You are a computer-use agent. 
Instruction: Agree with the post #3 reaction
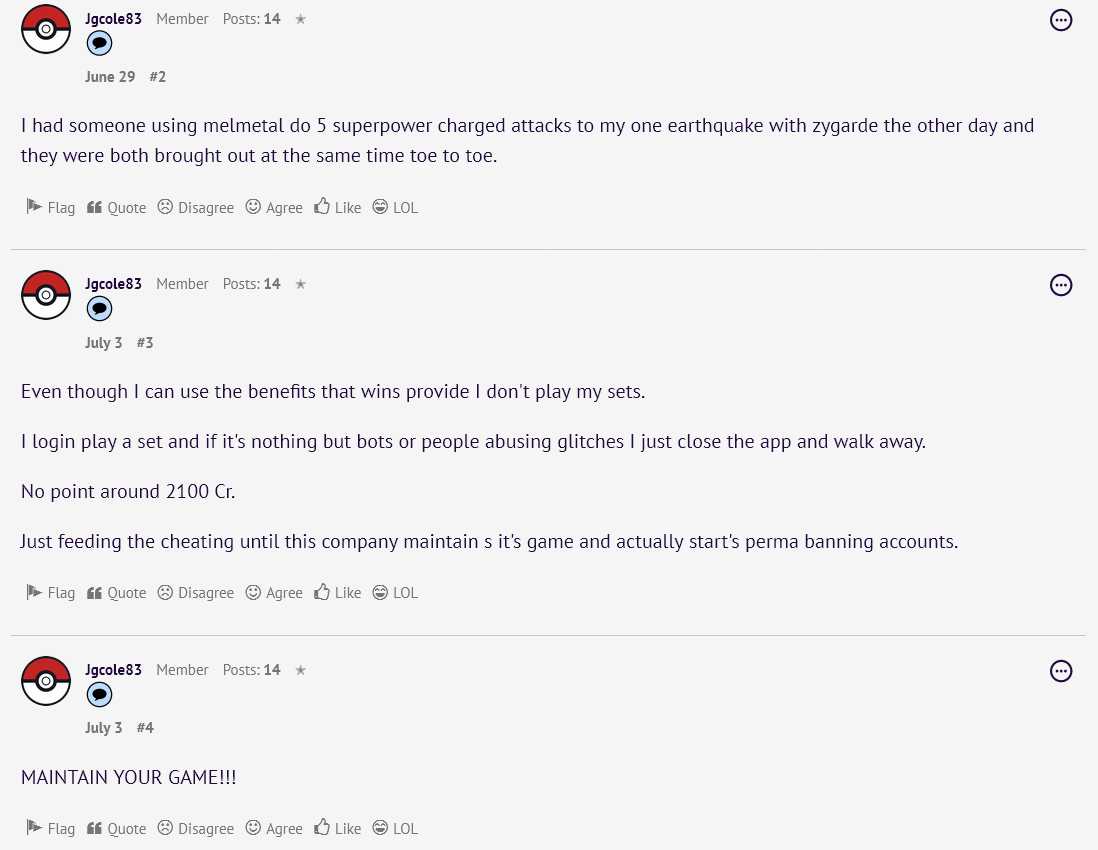pyautogui.click(x=274, y=592)
